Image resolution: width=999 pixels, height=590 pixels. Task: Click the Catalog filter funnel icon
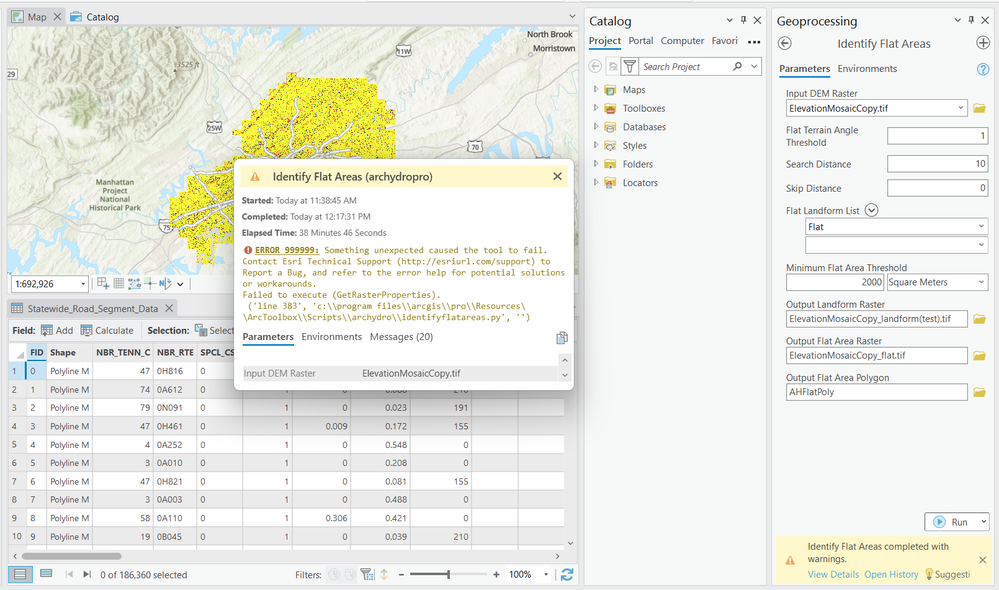(x=629, y=66)
